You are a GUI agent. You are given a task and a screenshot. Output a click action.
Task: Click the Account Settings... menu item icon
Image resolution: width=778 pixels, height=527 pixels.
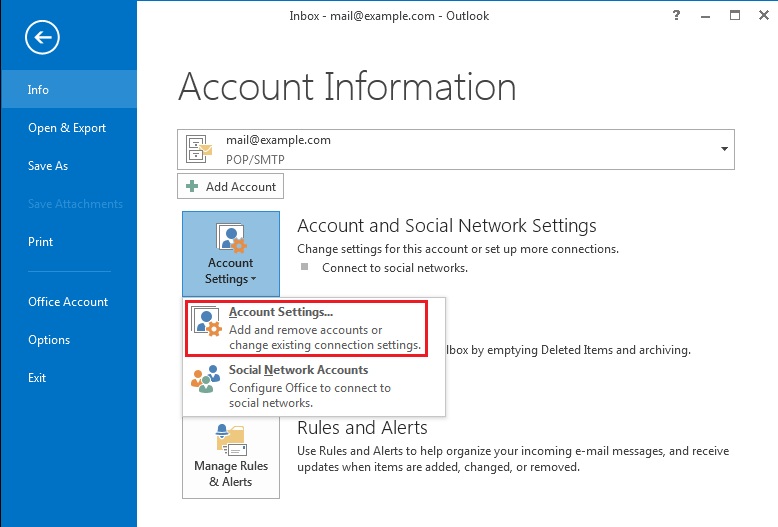(x=206, y=322)
